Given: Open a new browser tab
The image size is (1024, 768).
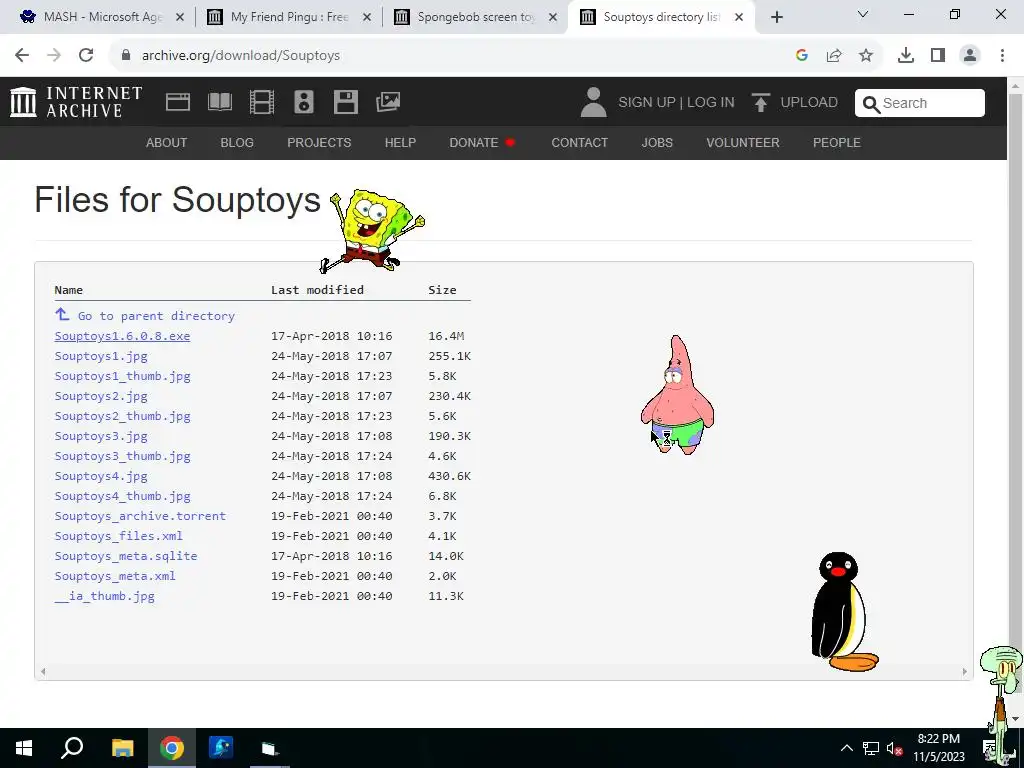Looking at the screenshot, I should [776, 17].
